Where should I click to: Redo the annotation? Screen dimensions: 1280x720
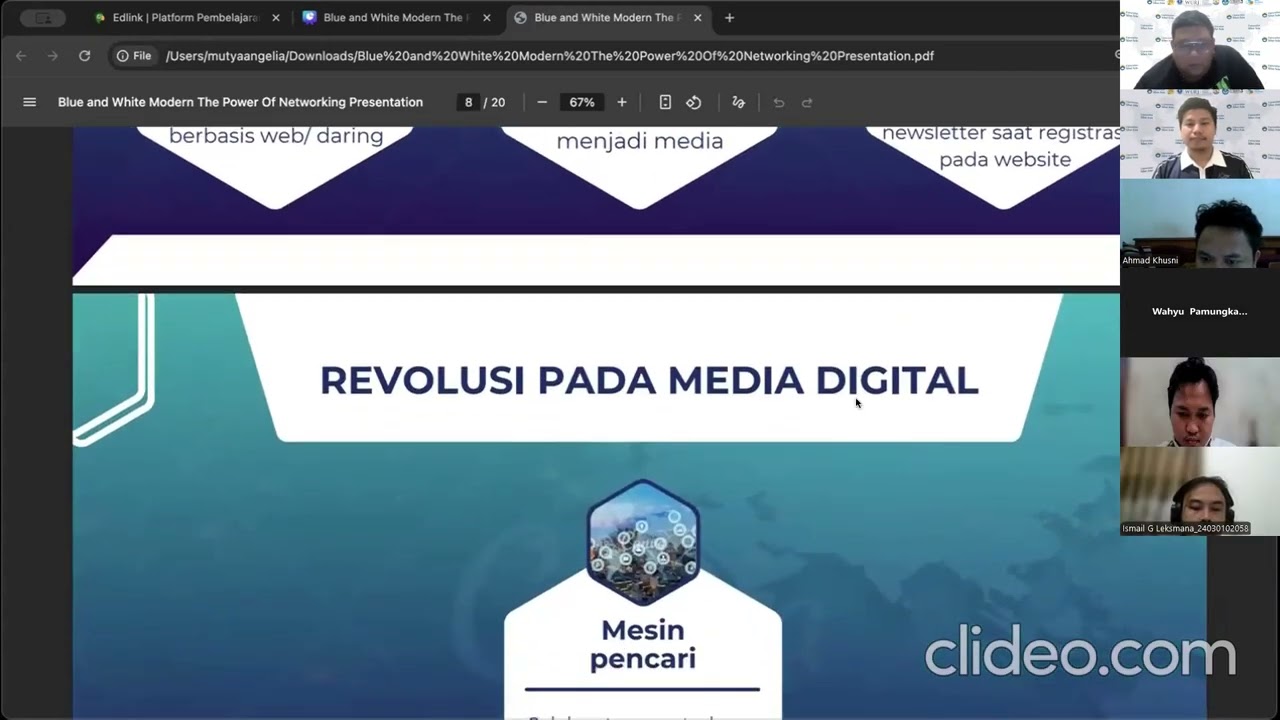[807, 102]
